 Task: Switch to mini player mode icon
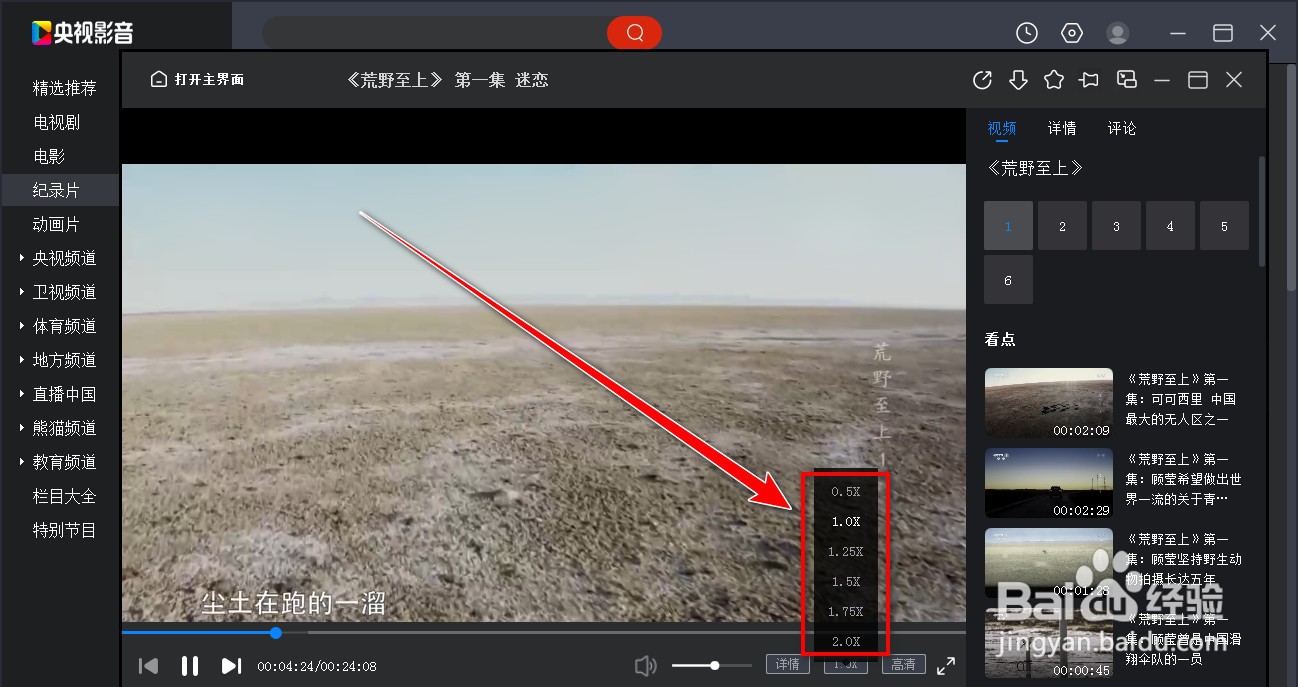pos(1127,80)
